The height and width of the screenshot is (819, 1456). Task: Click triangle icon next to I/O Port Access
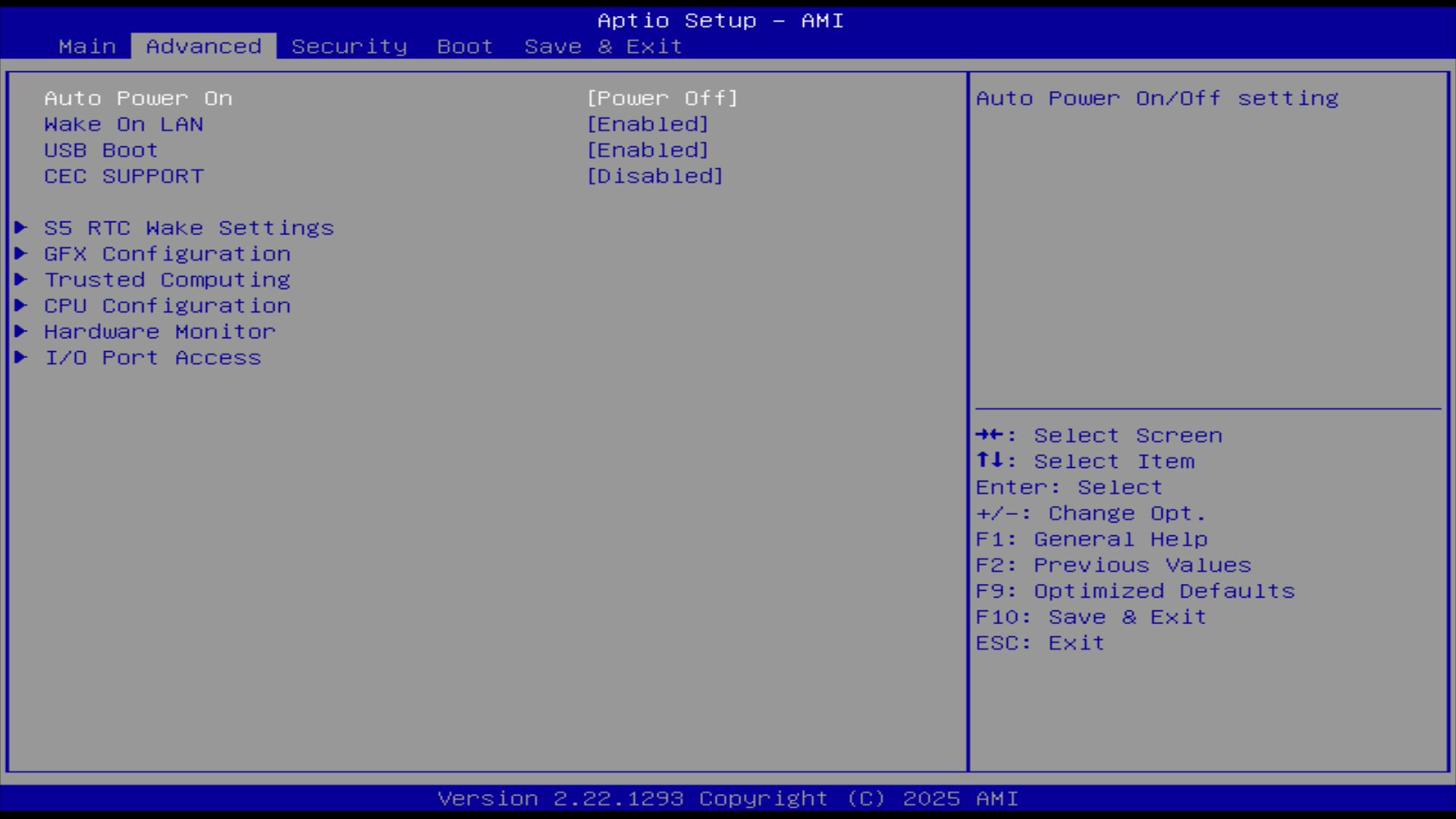tap(21, 357)
